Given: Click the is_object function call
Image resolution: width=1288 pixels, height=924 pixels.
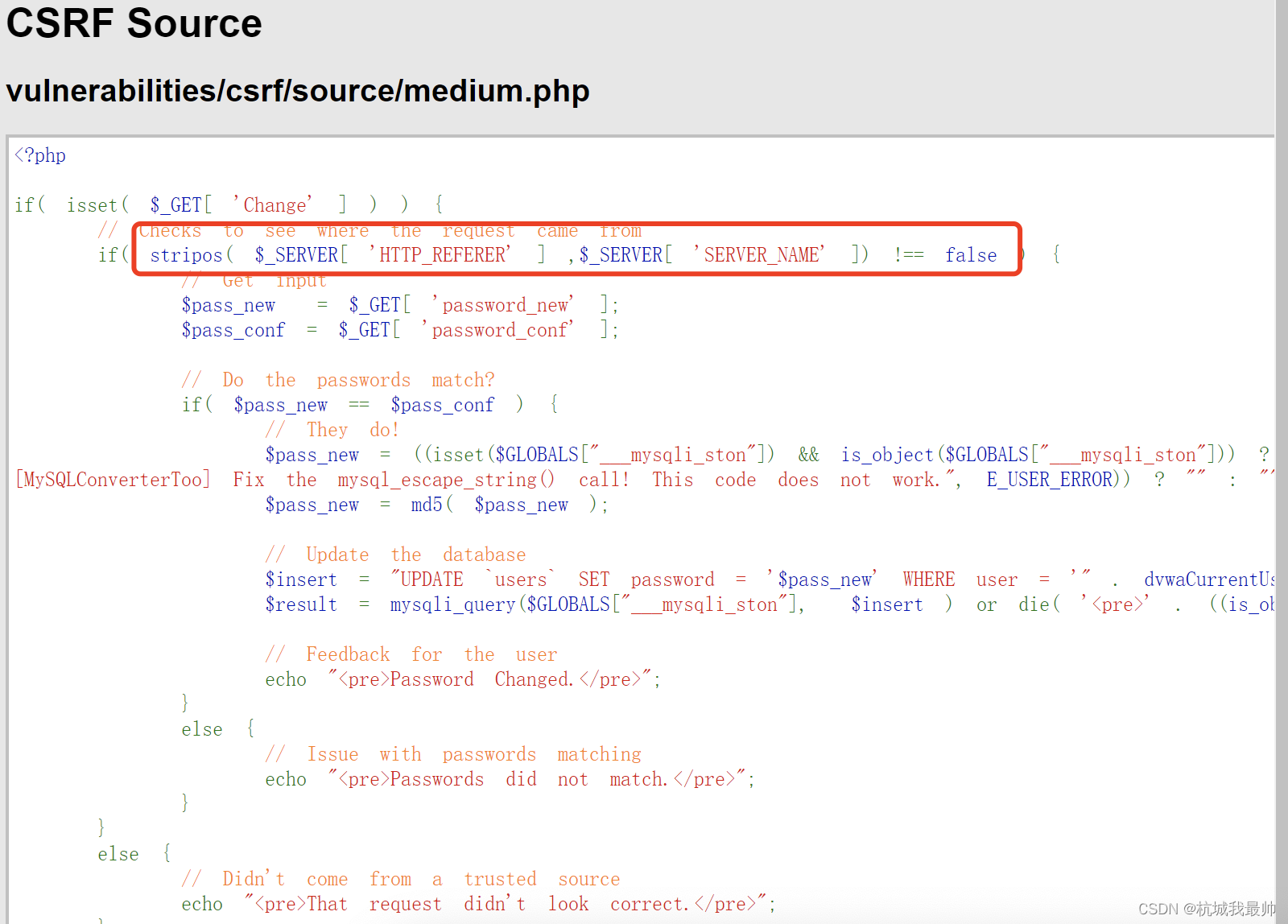Looking at the screenshot, I should pos(887,455).
